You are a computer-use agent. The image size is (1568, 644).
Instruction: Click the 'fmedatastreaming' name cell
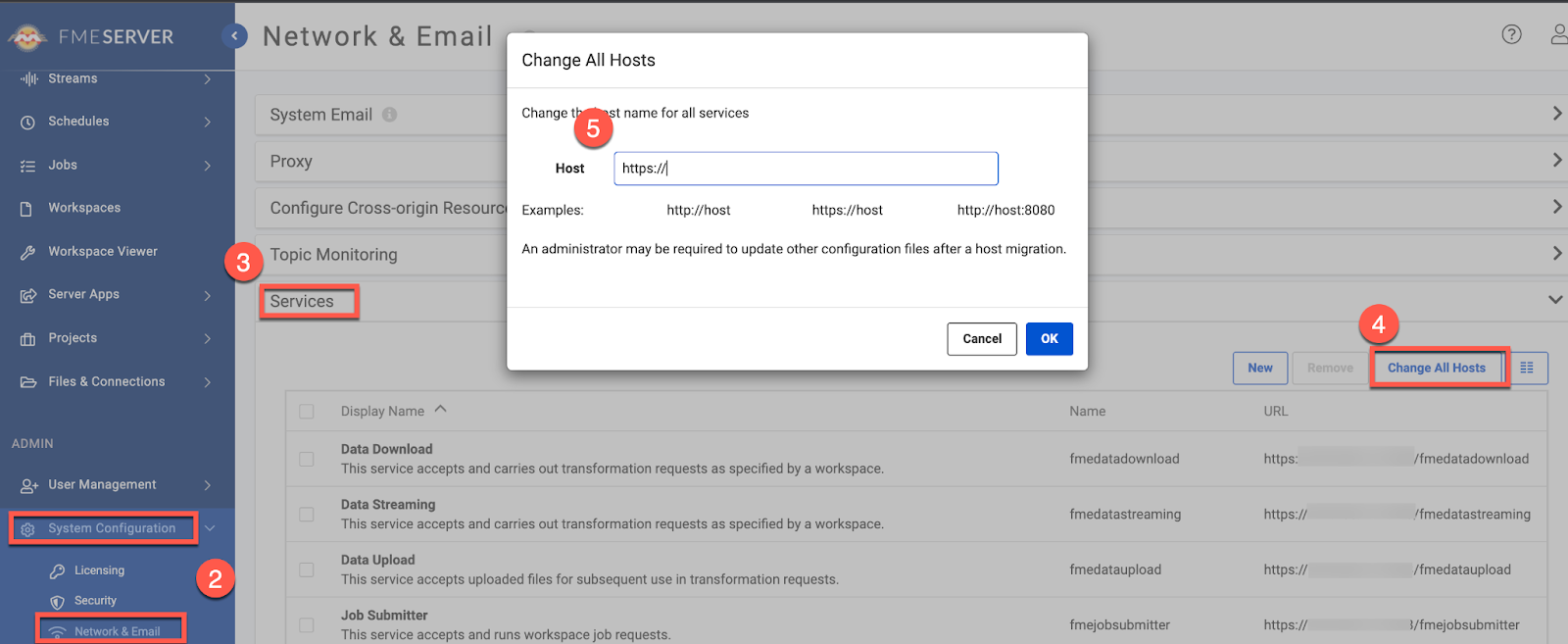tap(1125, 515)
